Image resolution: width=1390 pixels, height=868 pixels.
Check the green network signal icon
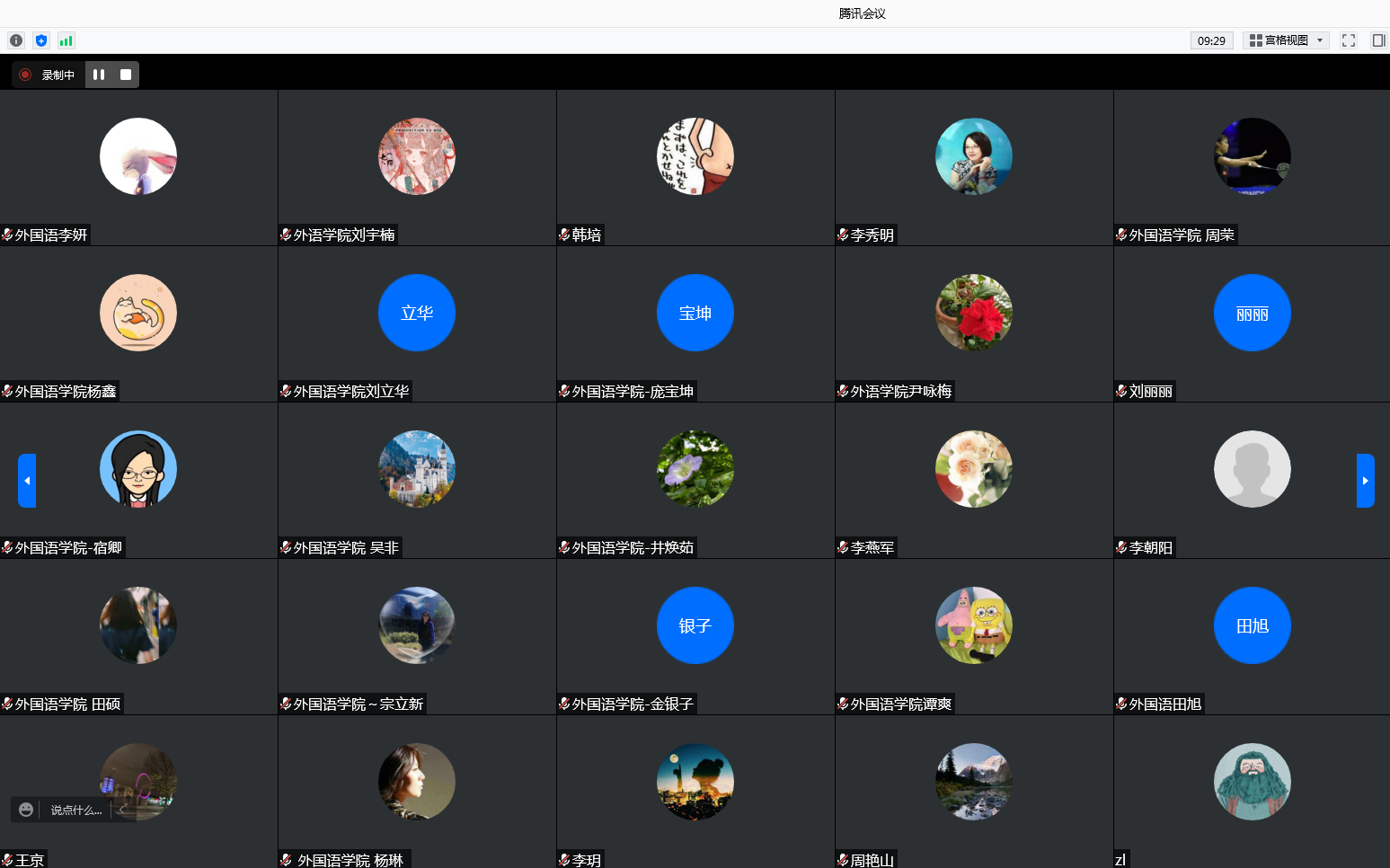pos(66,40)
